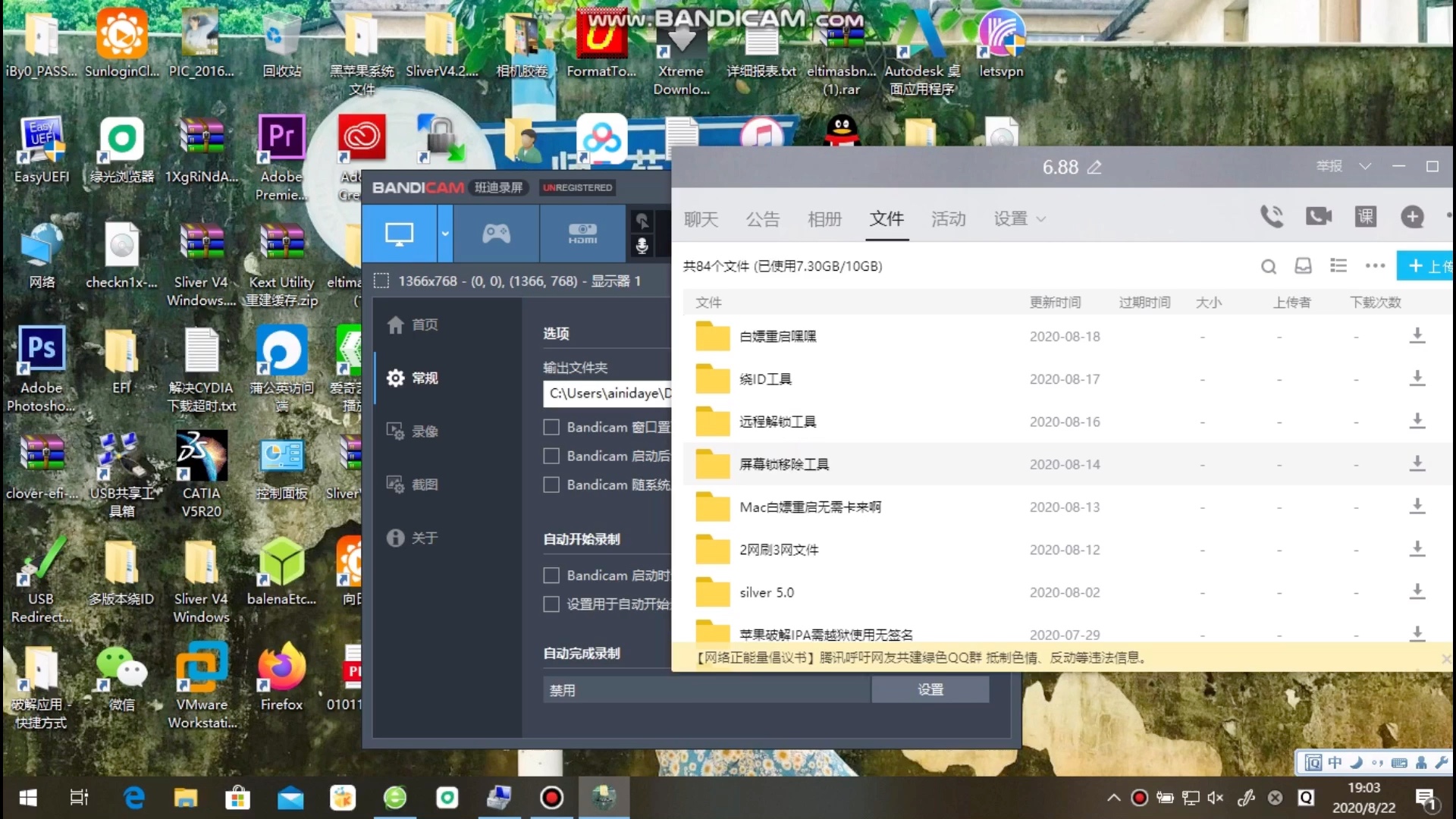The width and height of the screenshot is (1456, 819).
Task: Open screen recording mode dropdown arrow
Action: point(445,234)
